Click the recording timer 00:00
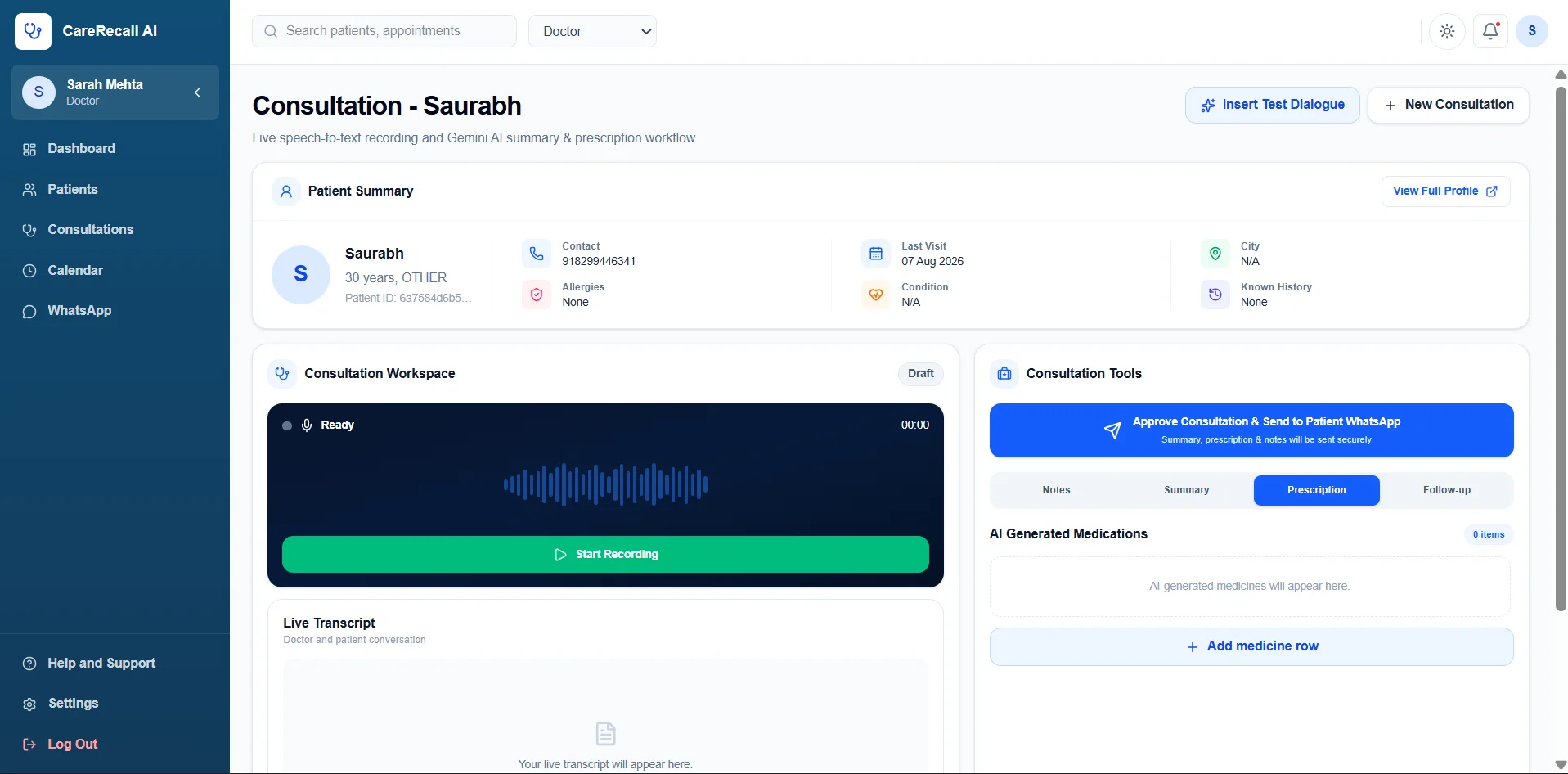Image resolution: width=1568 pixels, height=774 pixels. [915, 425]
